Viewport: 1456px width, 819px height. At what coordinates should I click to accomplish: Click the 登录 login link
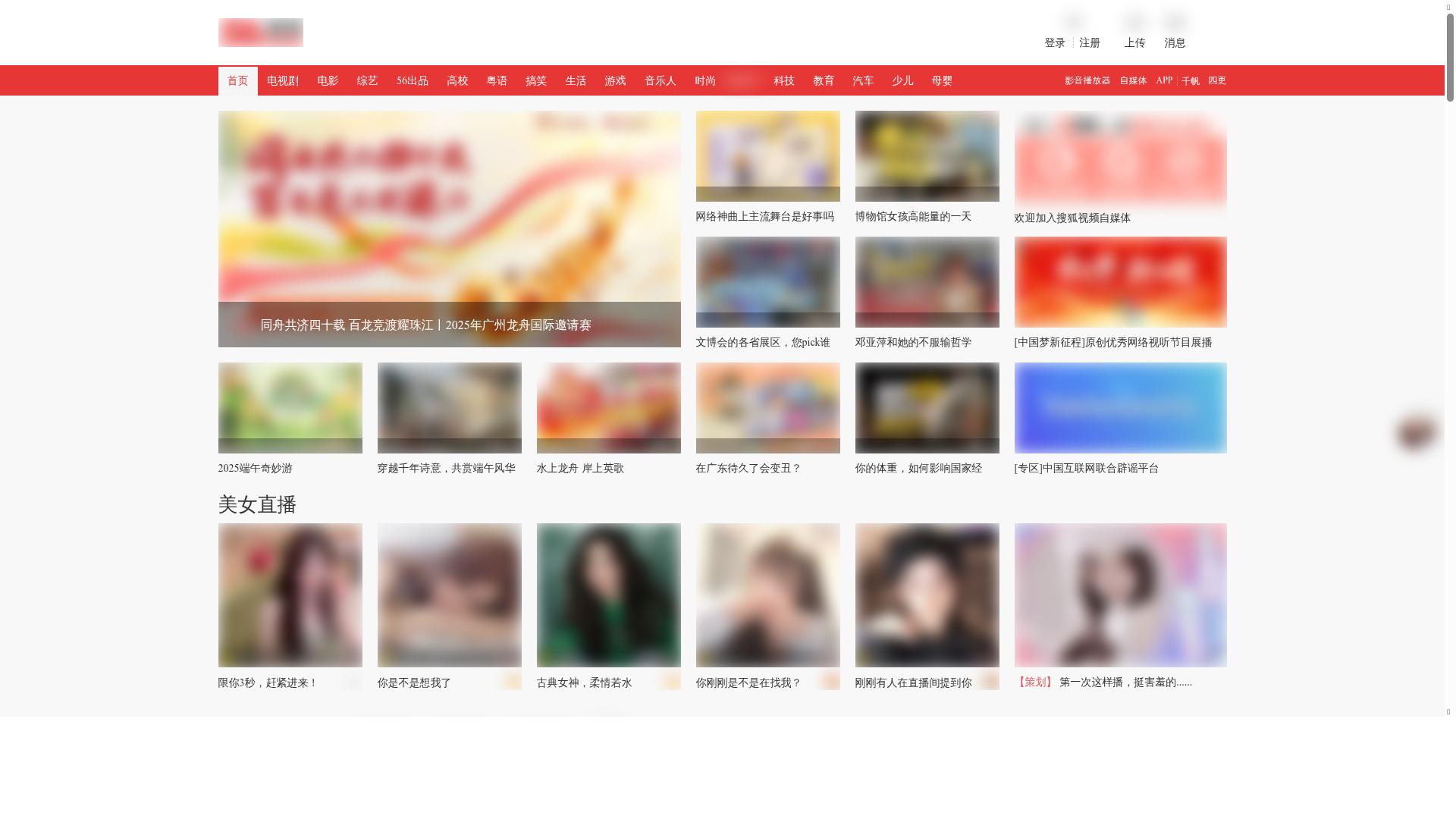click(1054, 43)
